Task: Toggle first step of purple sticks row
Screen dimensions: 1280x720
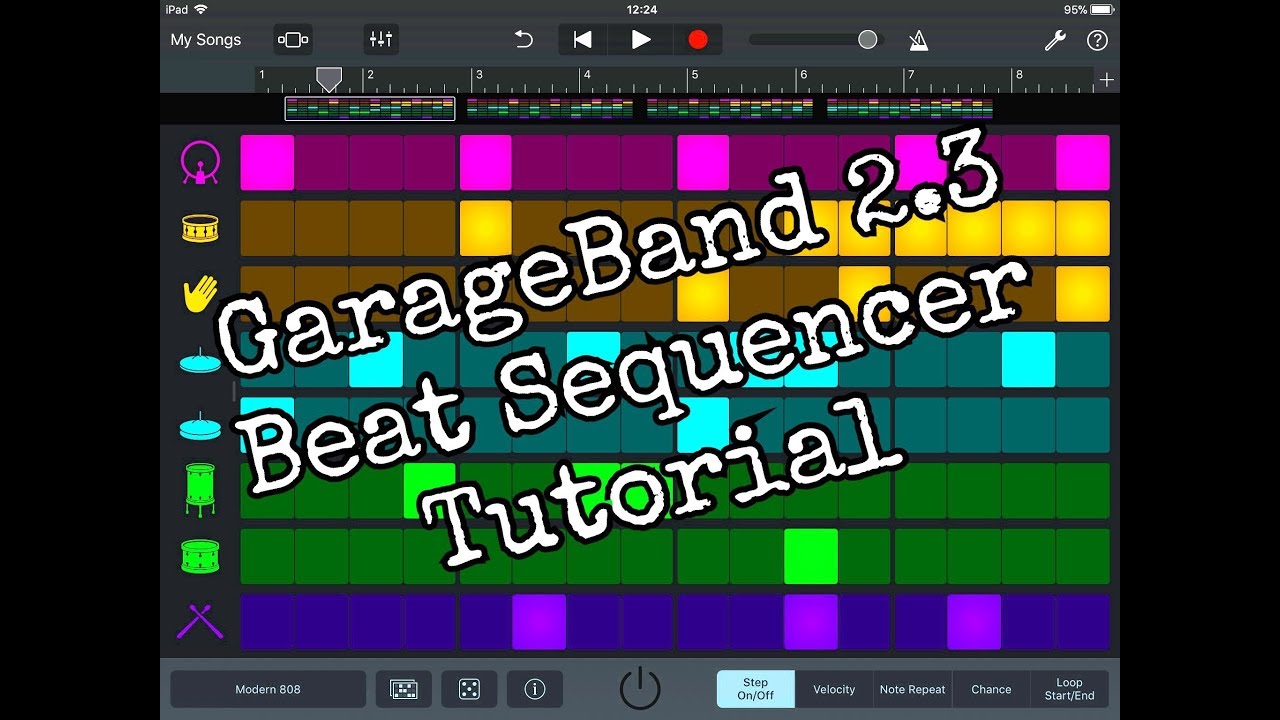Action: (267, 622)
